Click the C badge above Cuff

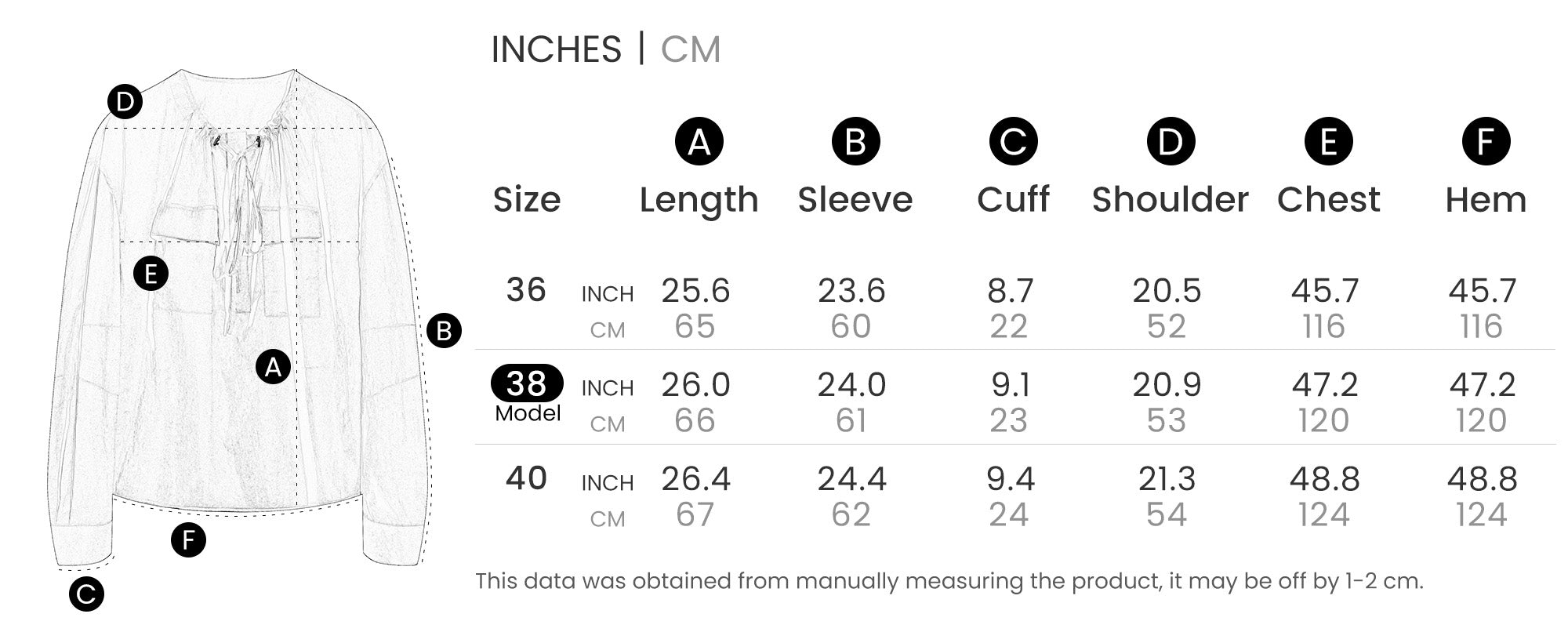click(x=1013, y=142)
